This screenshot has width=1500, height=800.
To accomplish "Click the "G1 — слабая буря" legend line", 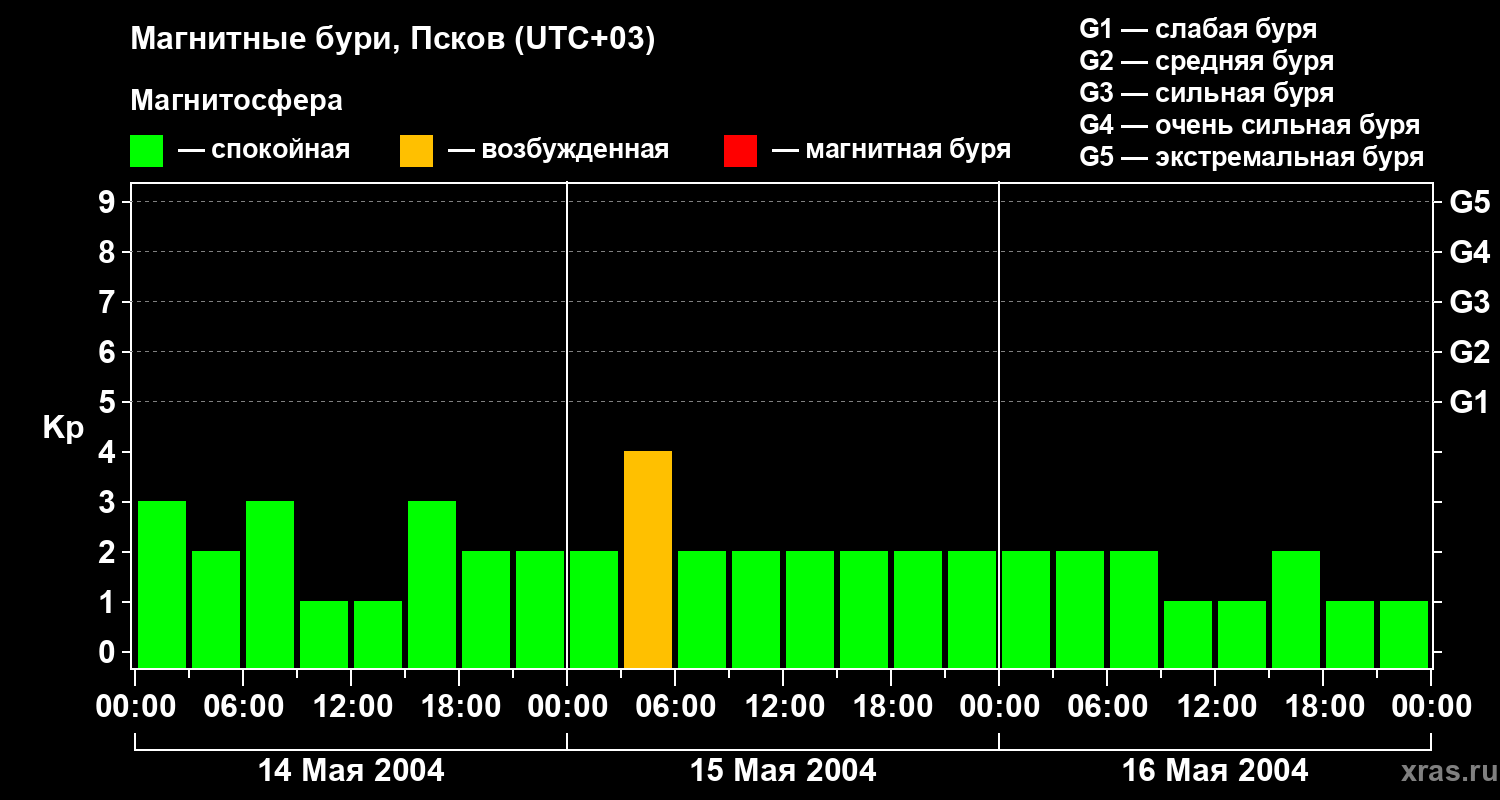I will coord(1198,29).
